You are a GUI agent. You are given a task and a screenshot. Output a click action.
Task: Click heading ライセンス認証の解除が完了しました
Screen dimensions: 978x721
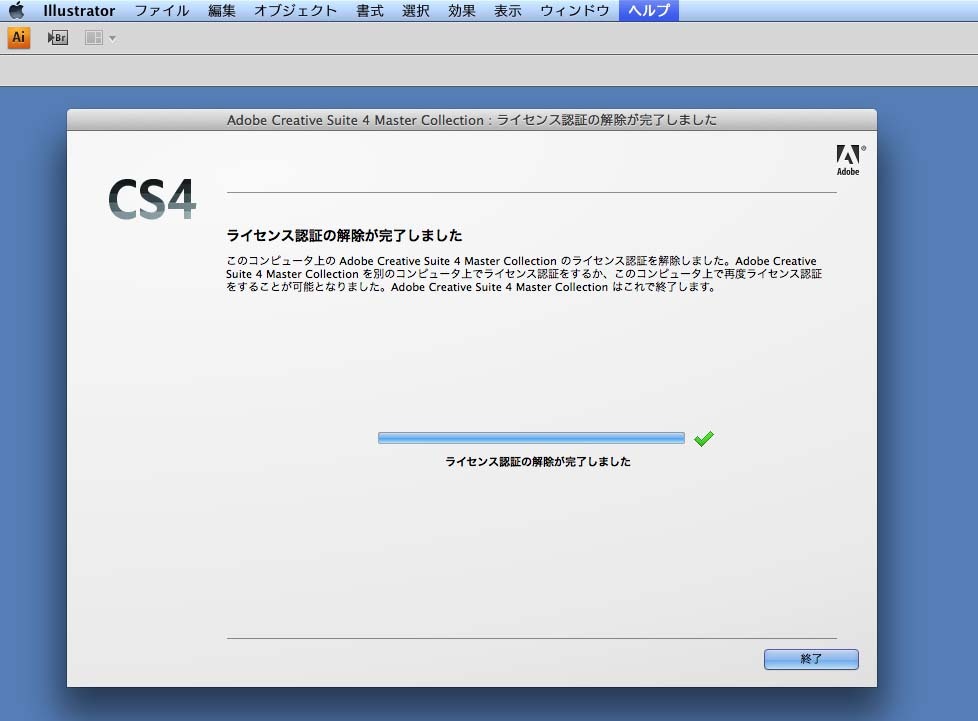pos(344,235)
